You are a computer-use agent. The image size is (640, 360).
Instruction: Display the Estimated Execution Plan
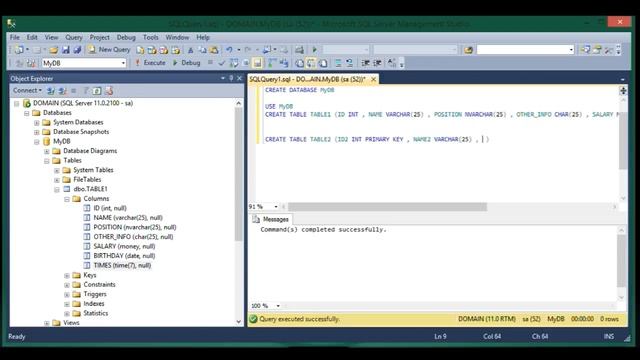click(x=234, y=63)
